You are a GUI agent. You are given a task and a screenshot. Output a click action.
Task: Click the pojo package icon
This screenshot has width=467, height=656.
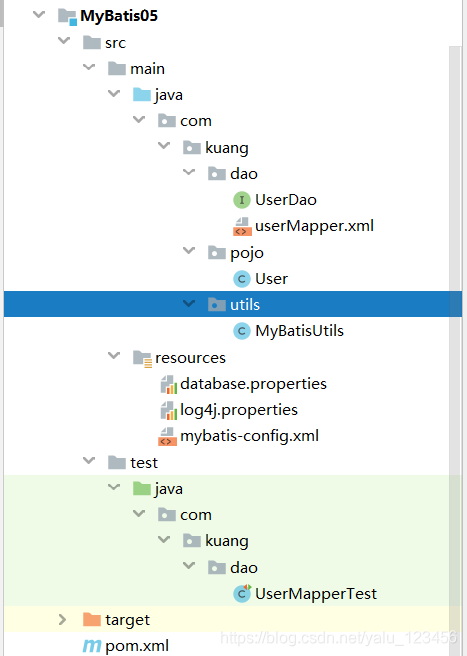coord(217,253)
